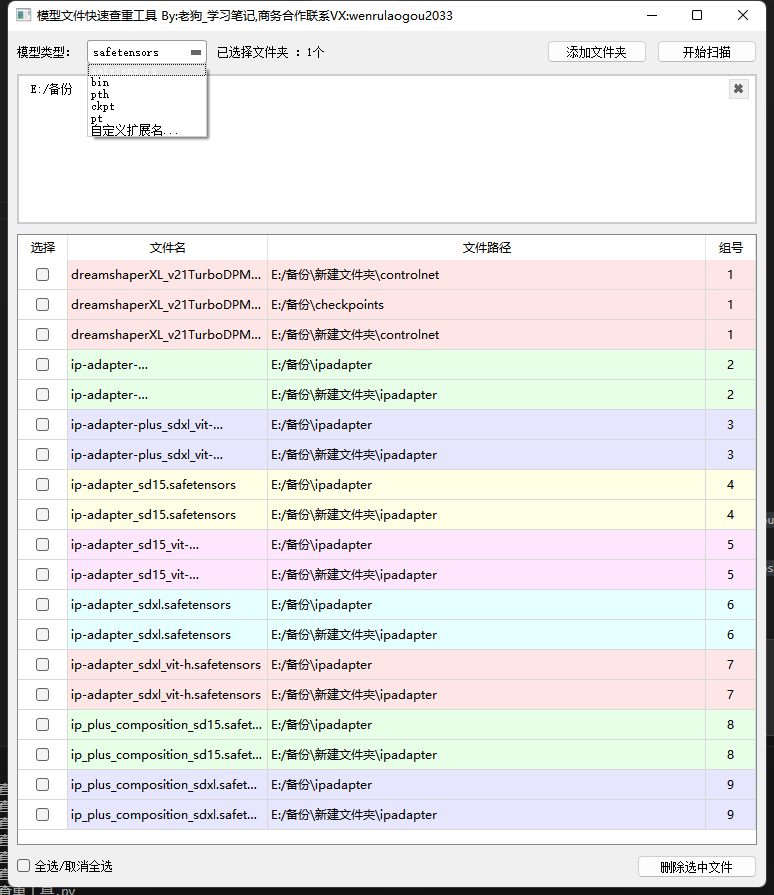Select first ip_plus_composition_sdxl row checkbox in group 9
The width and height of the screenshot is (774, 895).
pyautogui.click(x=42, y=785)
